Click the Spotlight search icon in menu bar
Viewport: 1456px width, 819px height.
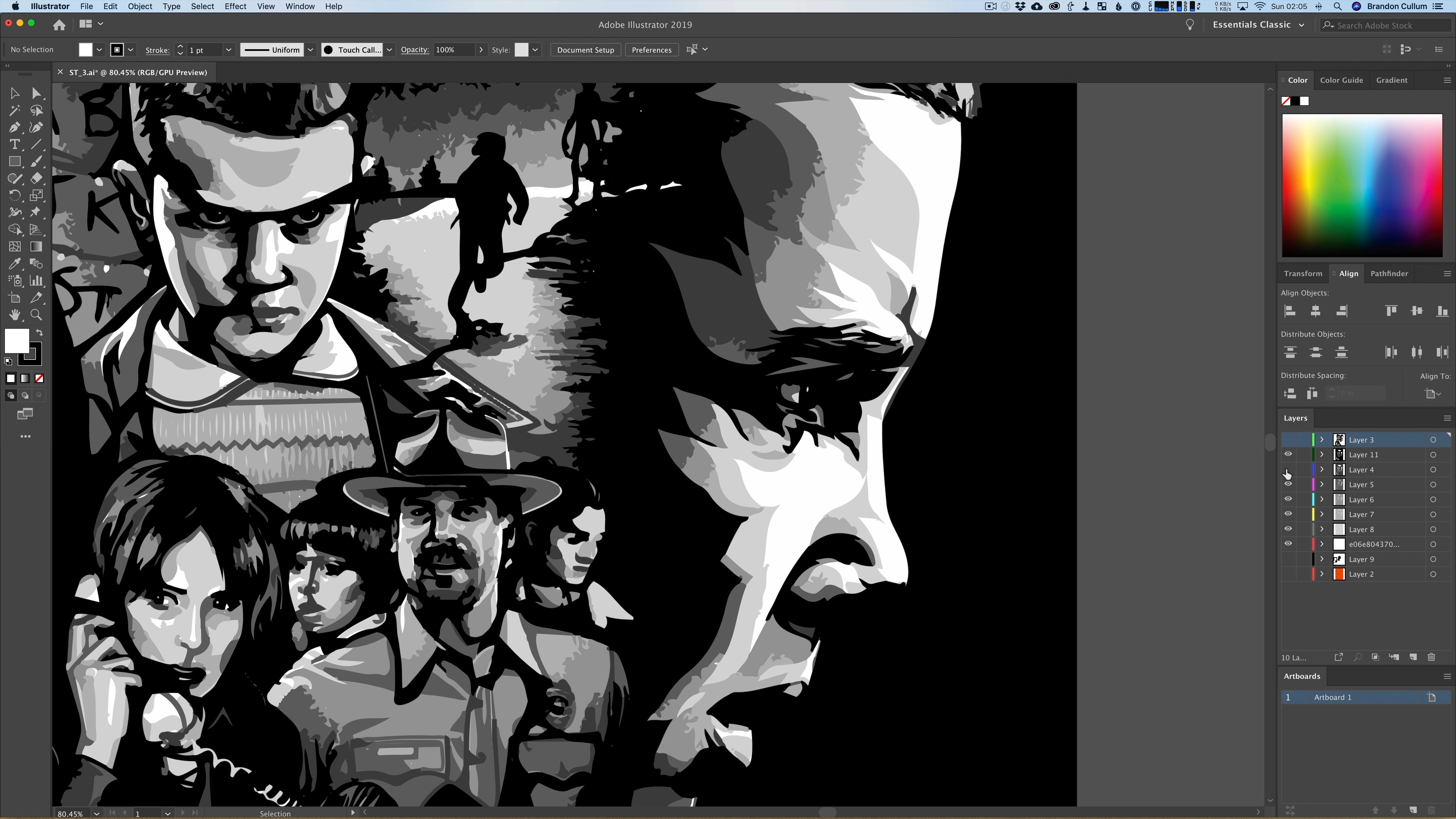pos(1337,6)
